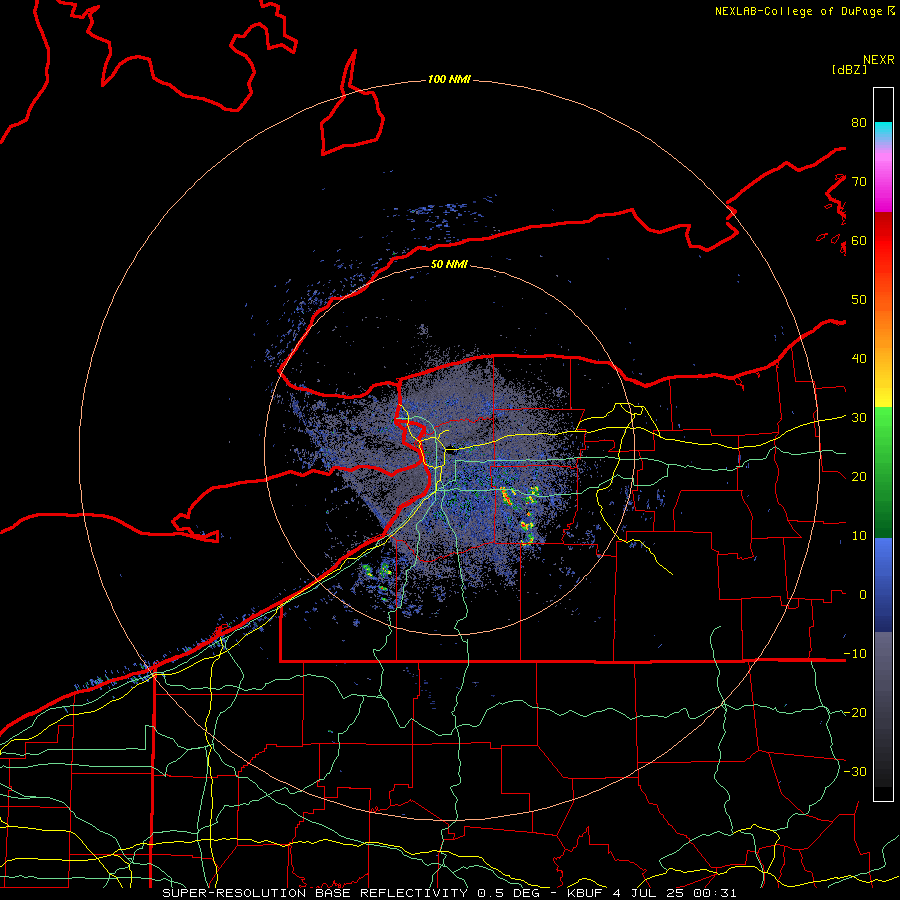Screen dimensions: 900x900
Task: Click the 0 value on the dBZ scale
Action: coord(863,595)
